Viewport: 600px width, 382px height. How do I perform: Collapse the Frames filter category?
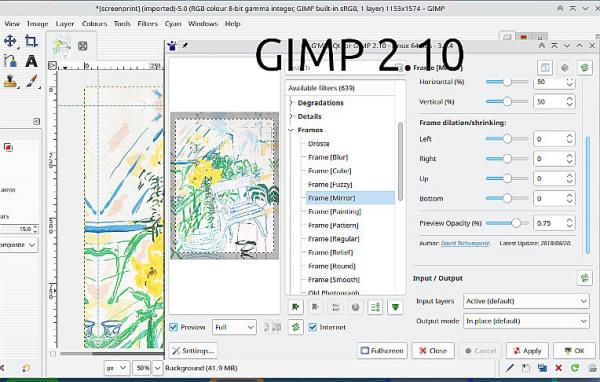click(291, 130)
